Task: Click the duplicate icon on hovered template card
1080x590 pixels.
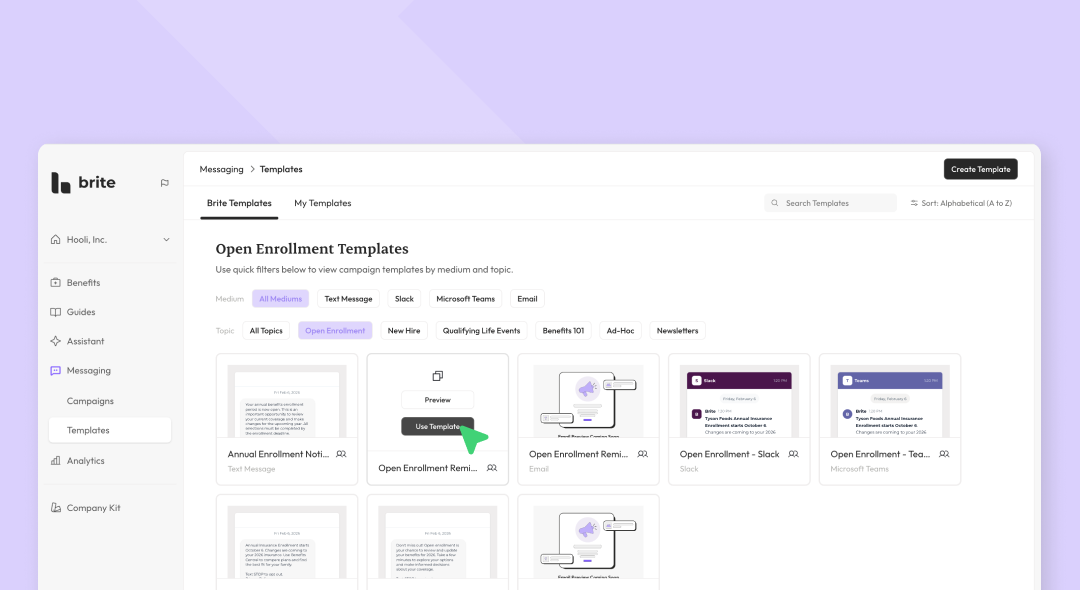Action: (437, 376)
